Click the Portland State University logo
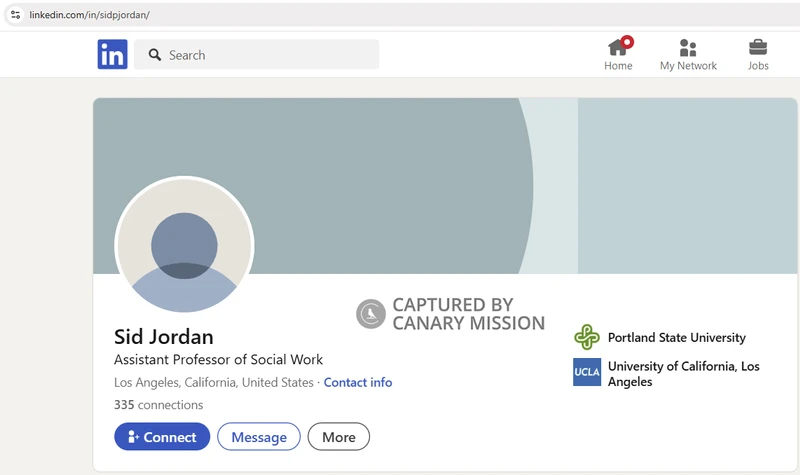 click(x=587, y=337)
